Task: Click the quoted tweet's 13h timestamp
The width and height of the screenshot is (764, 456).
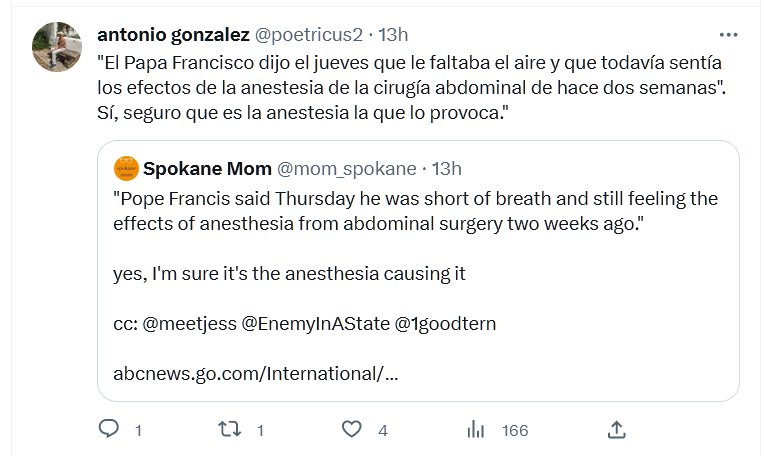Action: [x=445, y=167]
